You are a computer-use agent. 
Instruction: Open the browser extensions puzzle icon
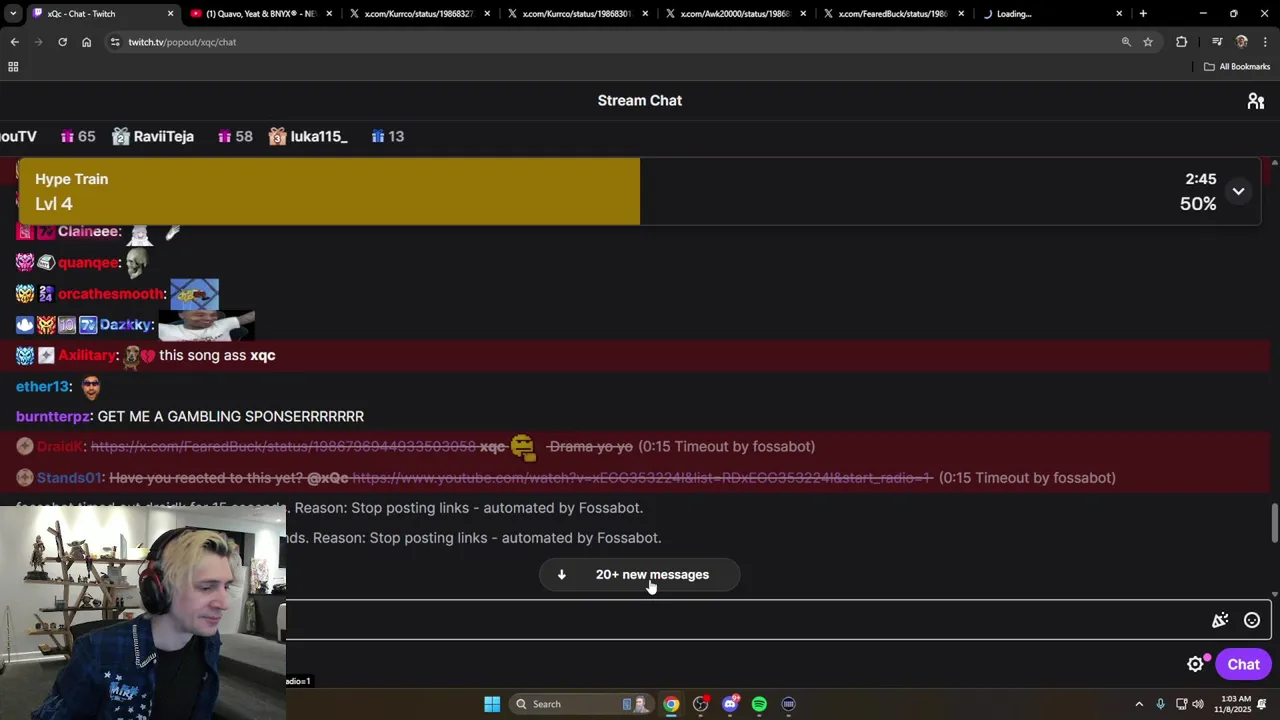pos(1182,42)
